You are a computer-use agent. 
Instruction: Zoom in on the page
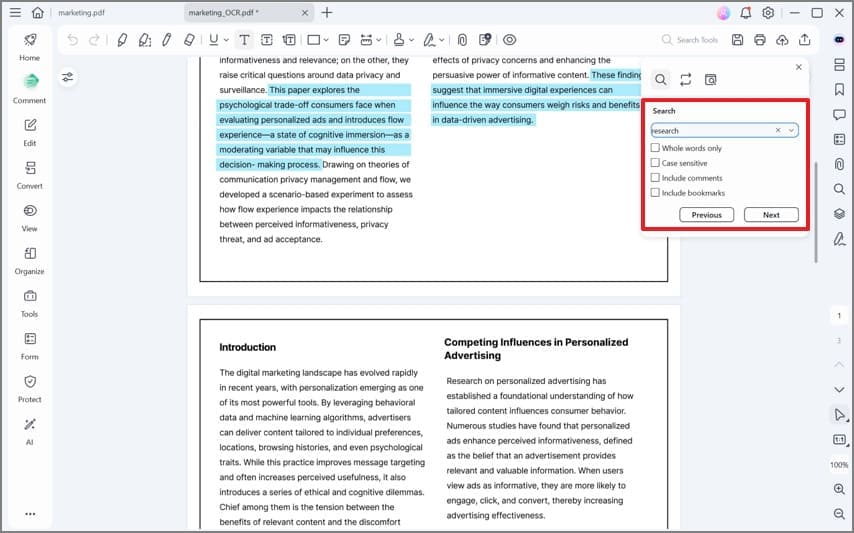click(x=839, y=489)
